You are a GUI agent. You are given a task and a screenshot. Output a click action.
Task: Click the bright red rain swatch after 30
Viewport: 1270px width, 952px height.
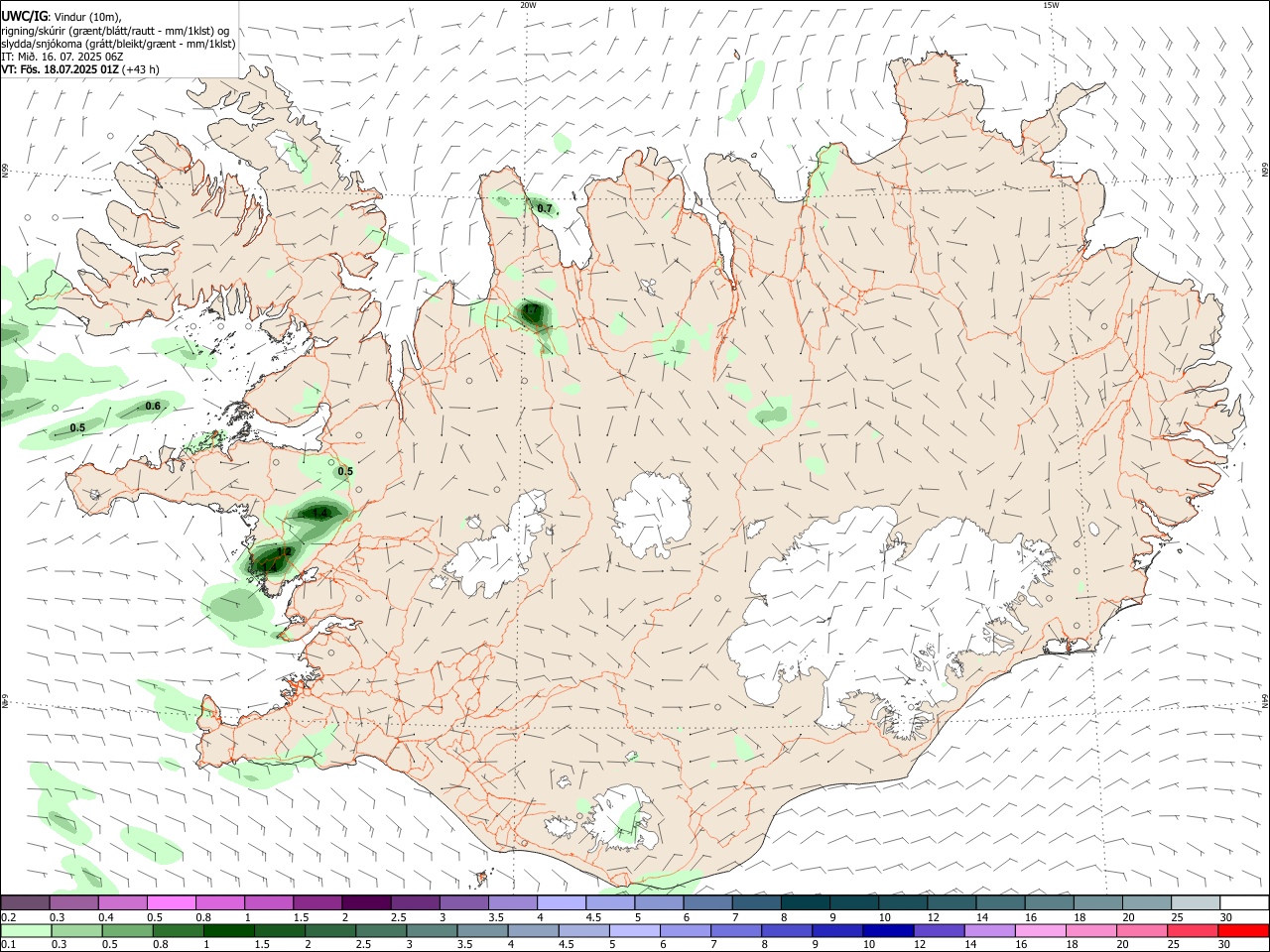click(x=1243, y=931)
